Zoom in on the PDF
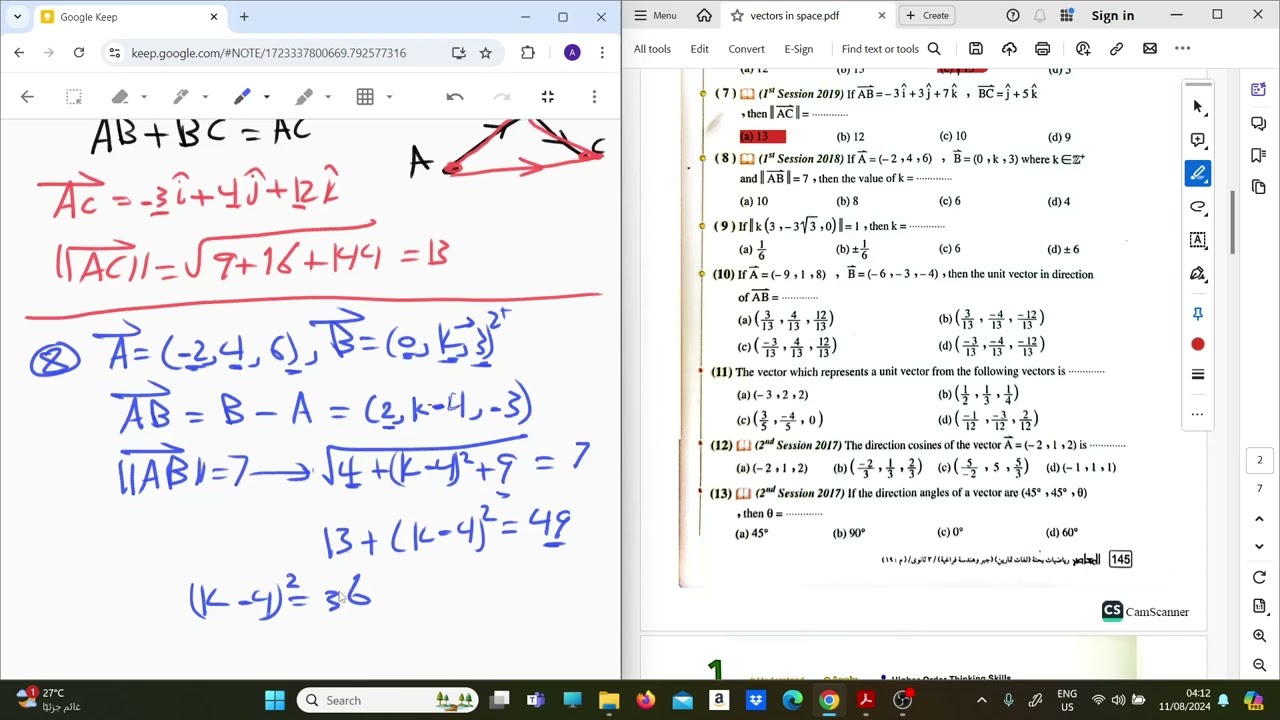Image resolution: width=1280 pixels, height=720 pixels. [x=1259, y=636]
